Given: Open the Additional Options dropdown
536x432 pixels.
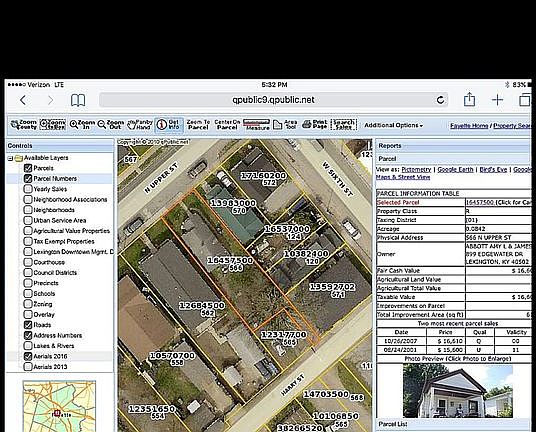Looking at the screenshot, I should point(393,125).
